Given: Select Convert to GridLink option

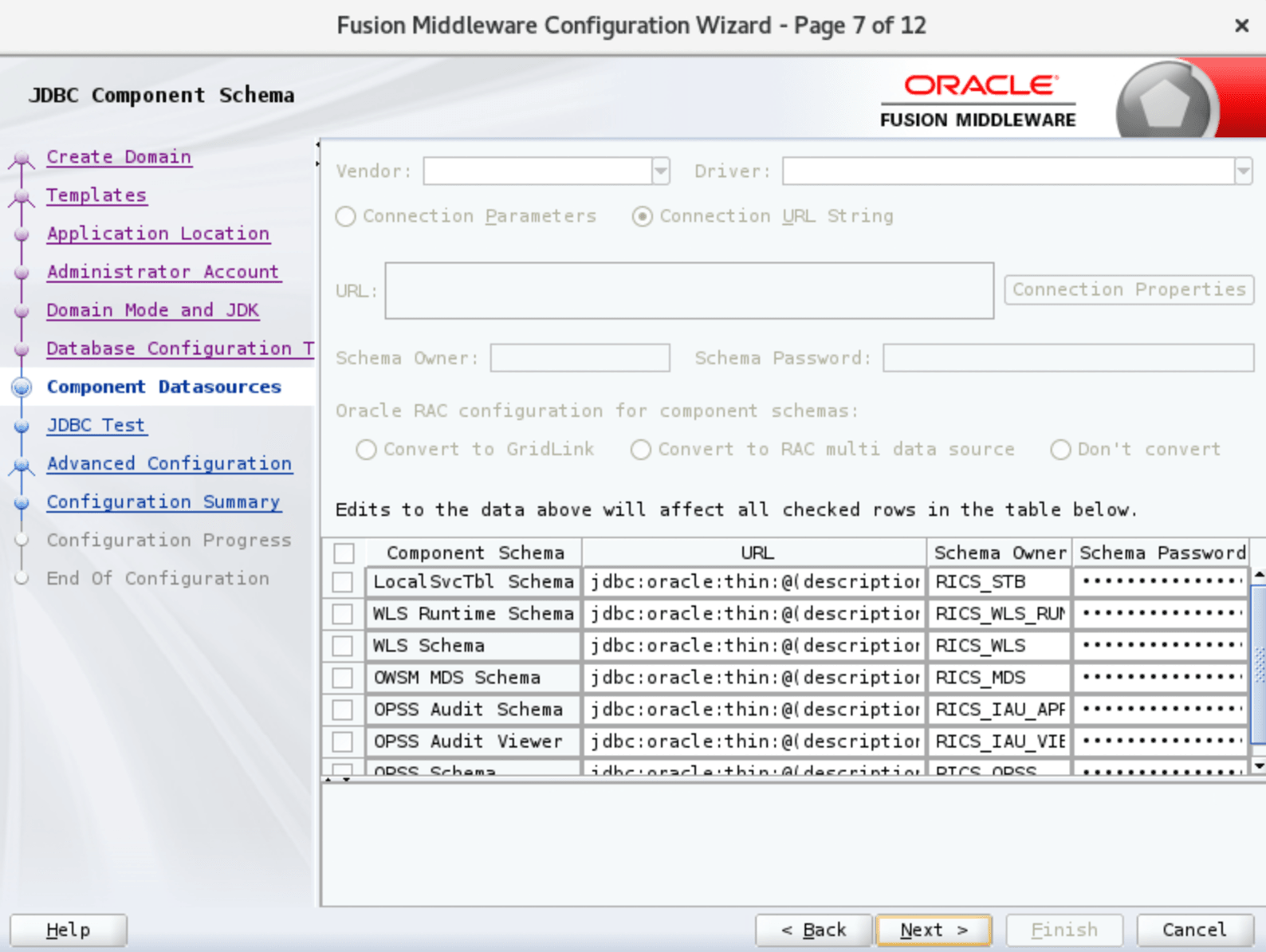Looking at the screenshot, I should 366,450.
